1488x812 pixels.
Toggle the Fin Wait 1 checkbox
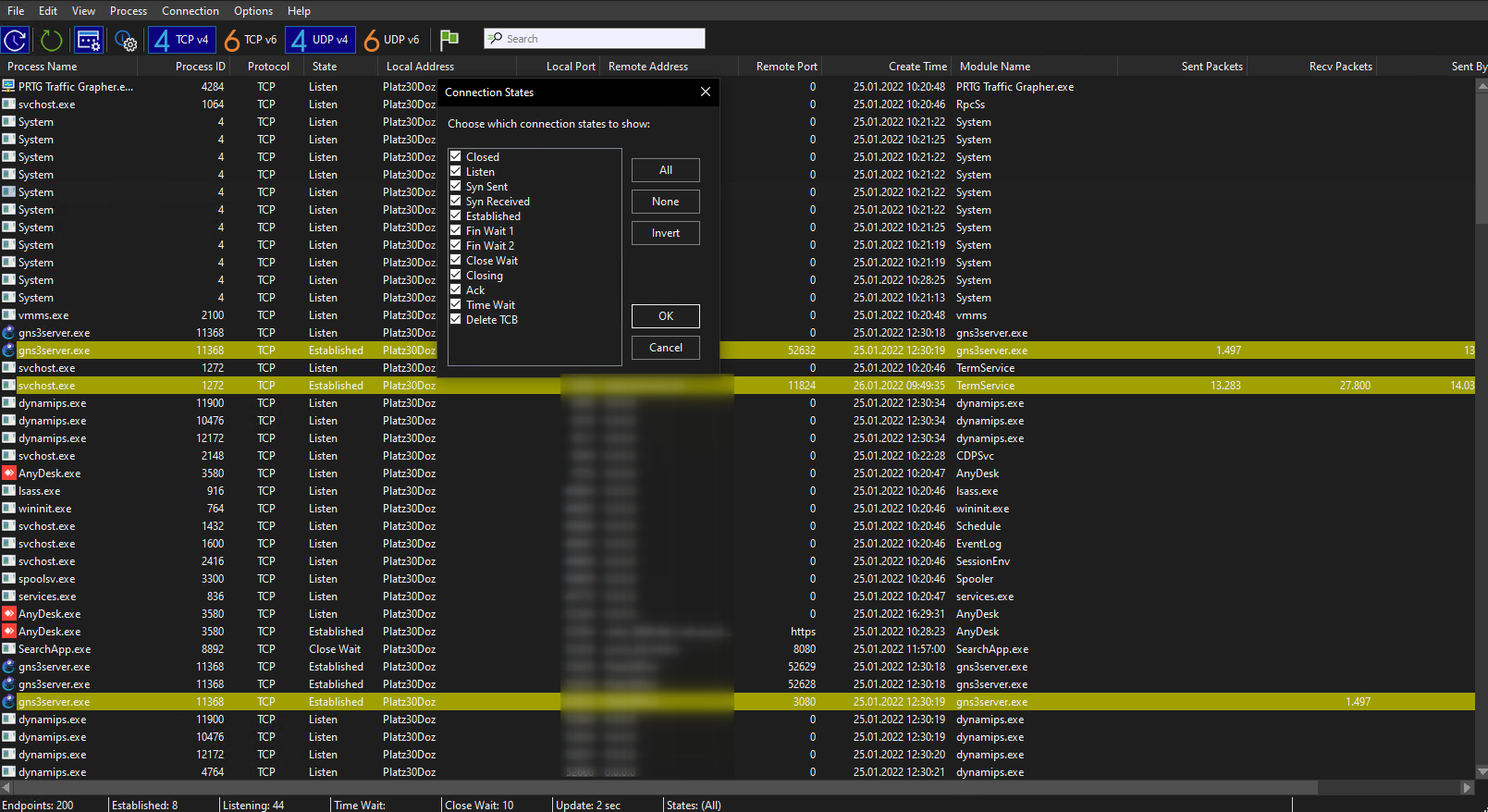[455, 230]
